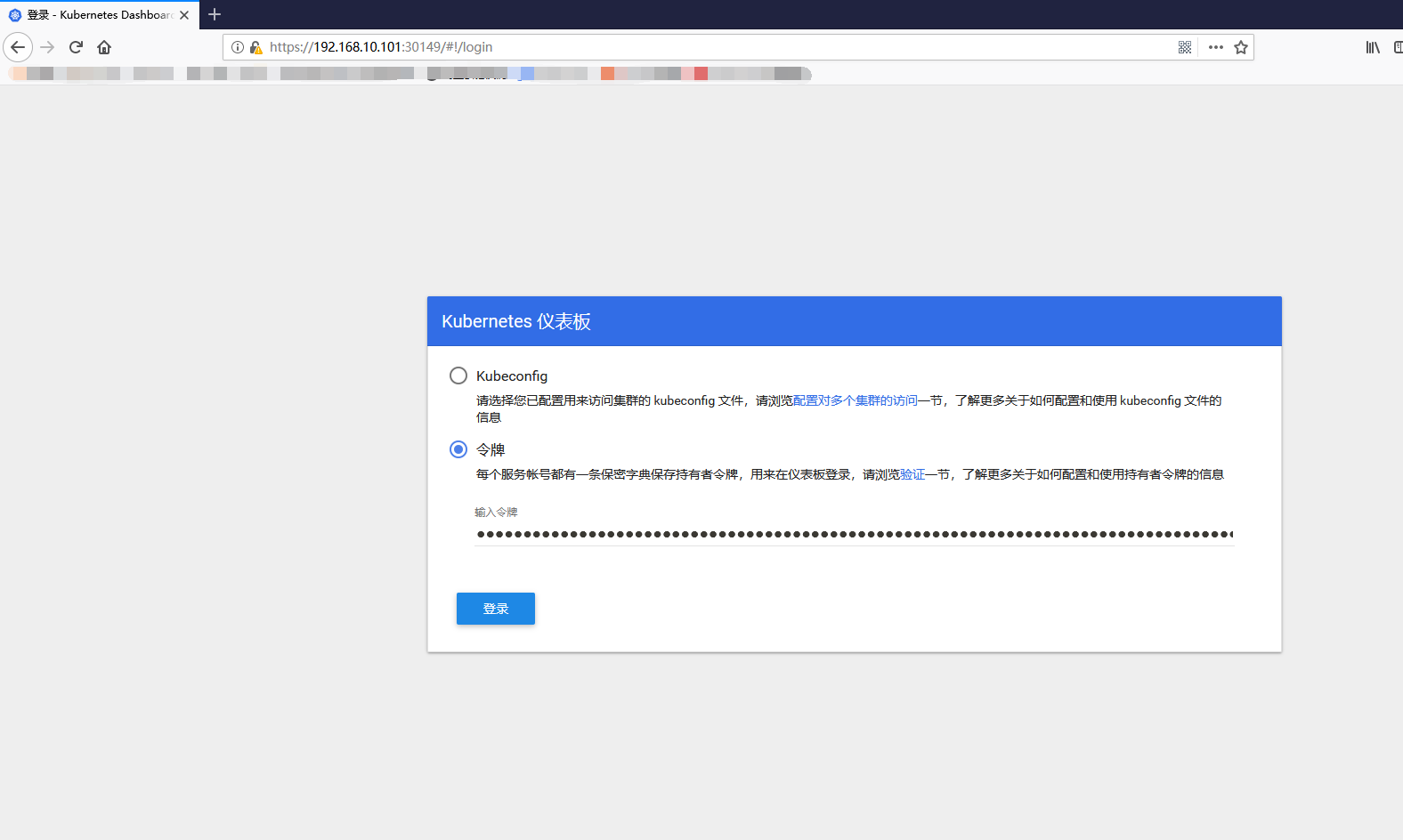Open the page actions three-dot menu

[1216, 47]
